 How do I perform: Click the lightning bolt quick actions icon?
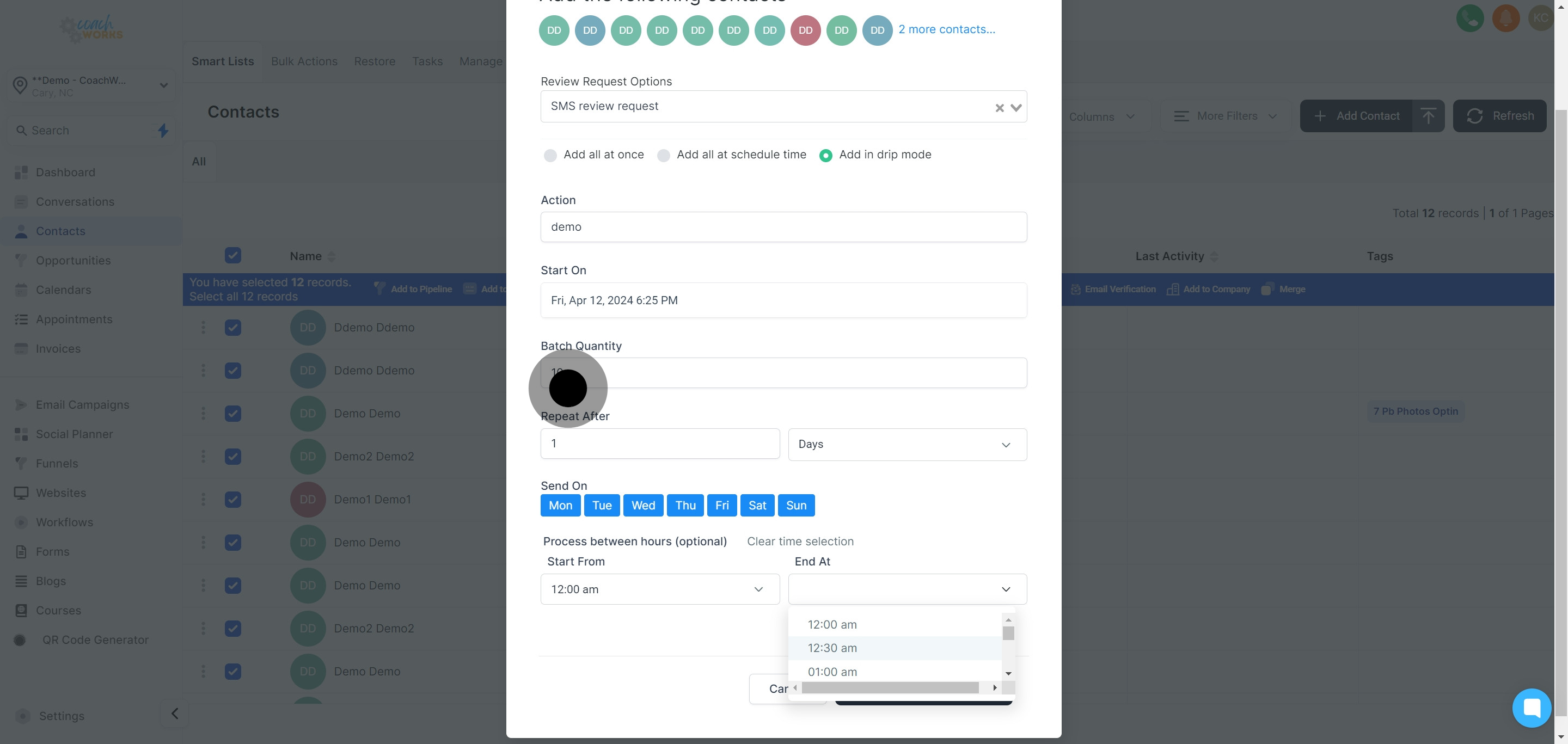[x=163, y=130]
